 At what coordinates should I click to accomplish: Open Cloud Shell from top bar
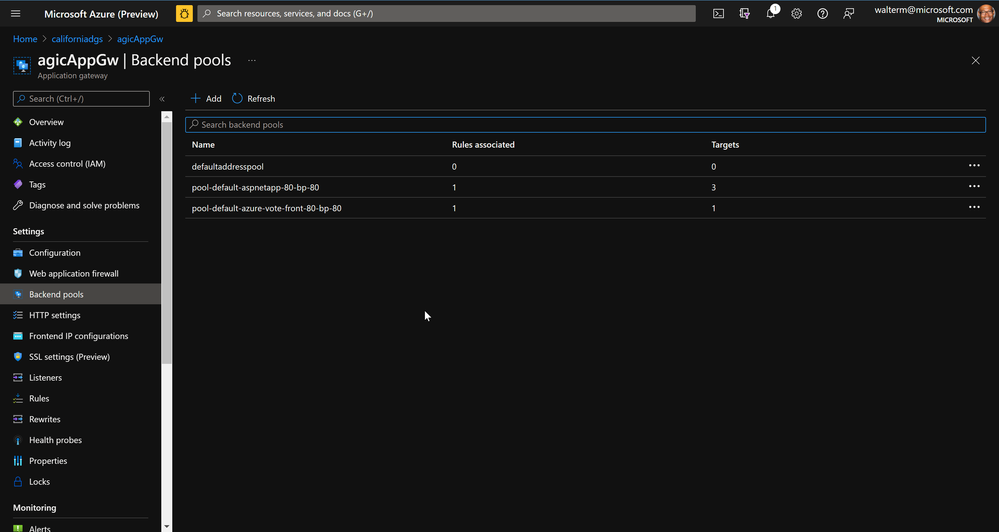click(x=718, y=13)
